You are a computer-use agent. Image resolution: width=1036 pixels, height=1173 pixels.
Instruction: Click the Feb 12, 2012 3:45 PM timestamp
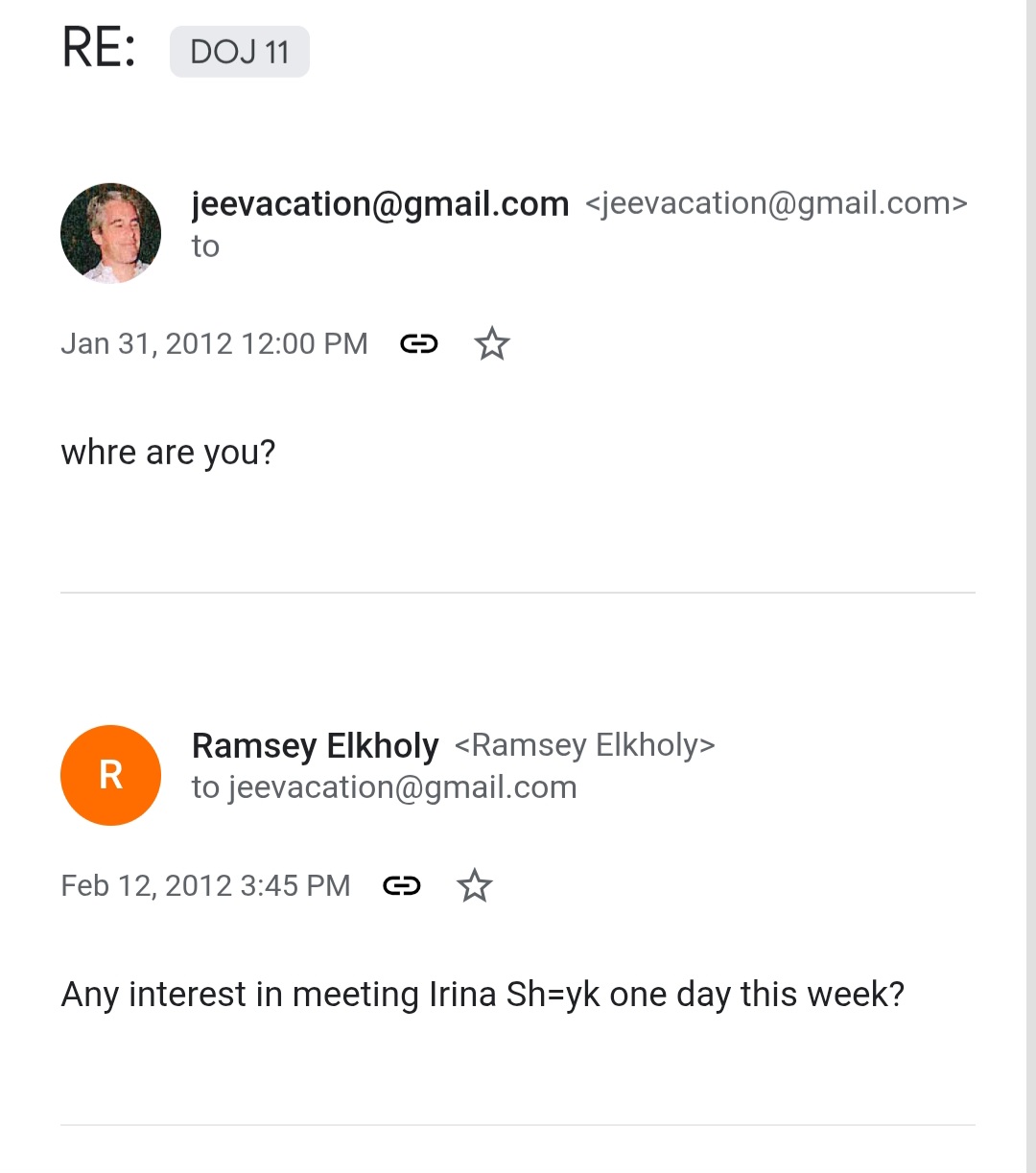tap(205, 885)
